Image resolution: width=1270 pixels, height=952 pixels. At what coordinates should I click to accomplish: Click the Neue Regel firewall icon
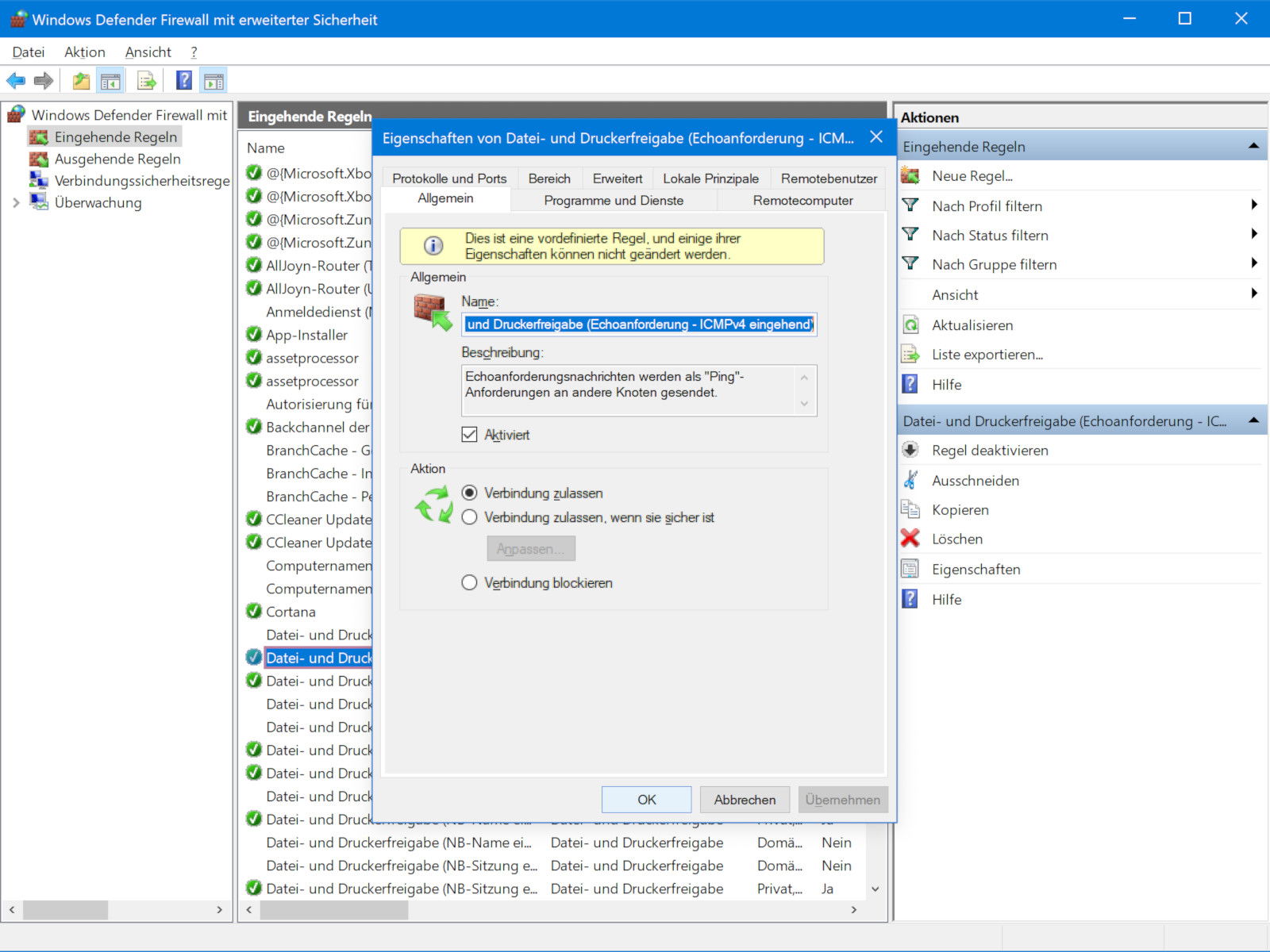coord(910,175)
